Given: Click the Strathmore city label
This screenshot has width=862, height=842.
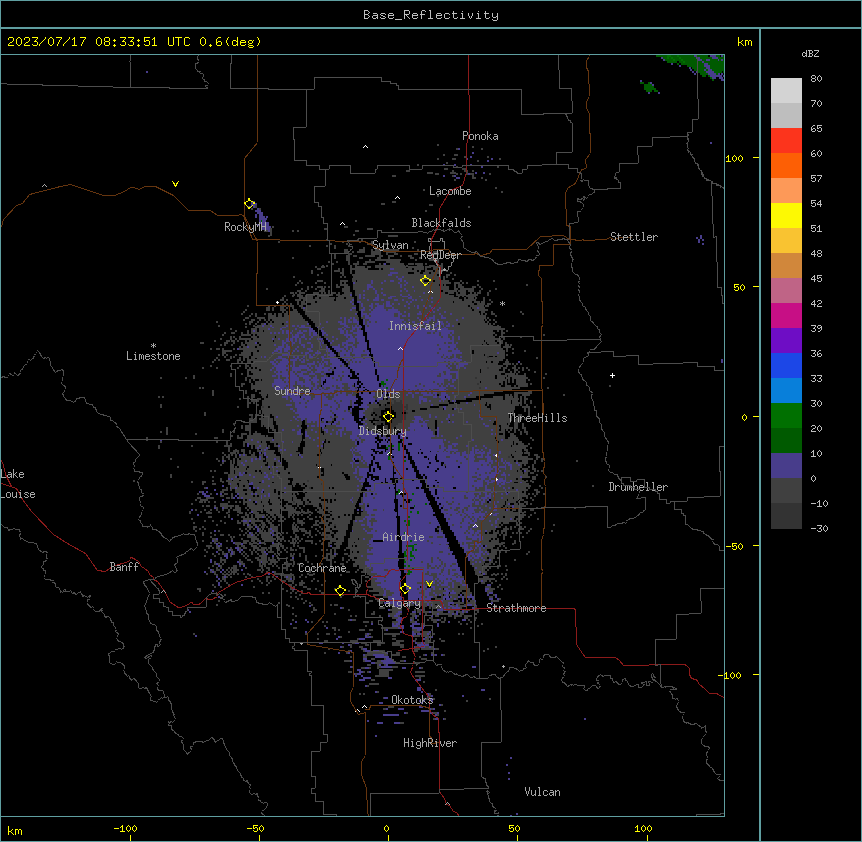Looking at the screenshot, I should pyautogui.click(x=516, y=608).
